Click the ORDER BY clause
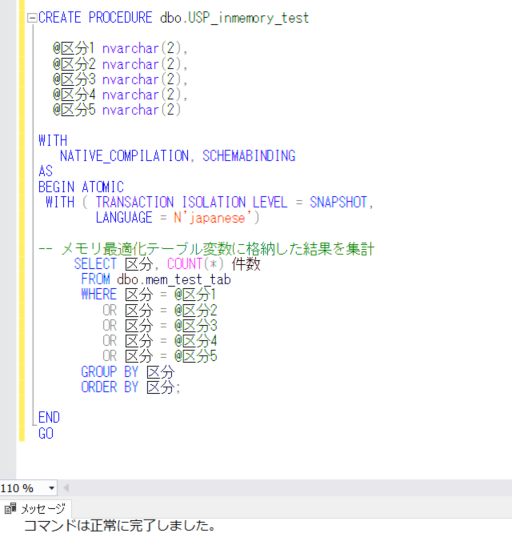Image resolution: width=512 pixels, height=546 pixels. (x=130, y=387)
